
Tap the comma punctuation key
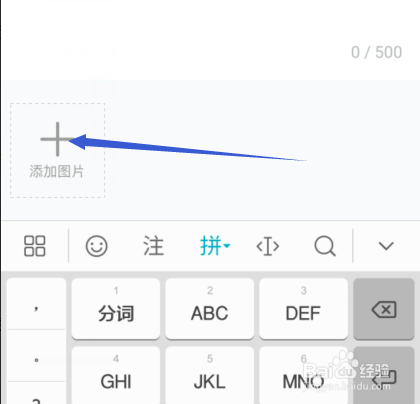36,304
